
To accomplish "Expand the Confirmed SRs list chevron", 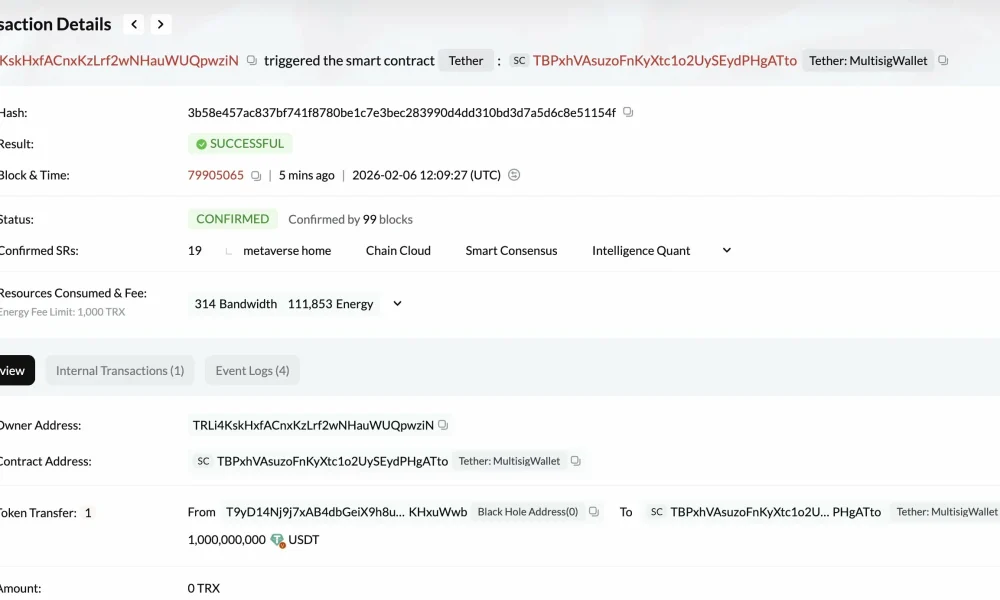I will 727,250.
